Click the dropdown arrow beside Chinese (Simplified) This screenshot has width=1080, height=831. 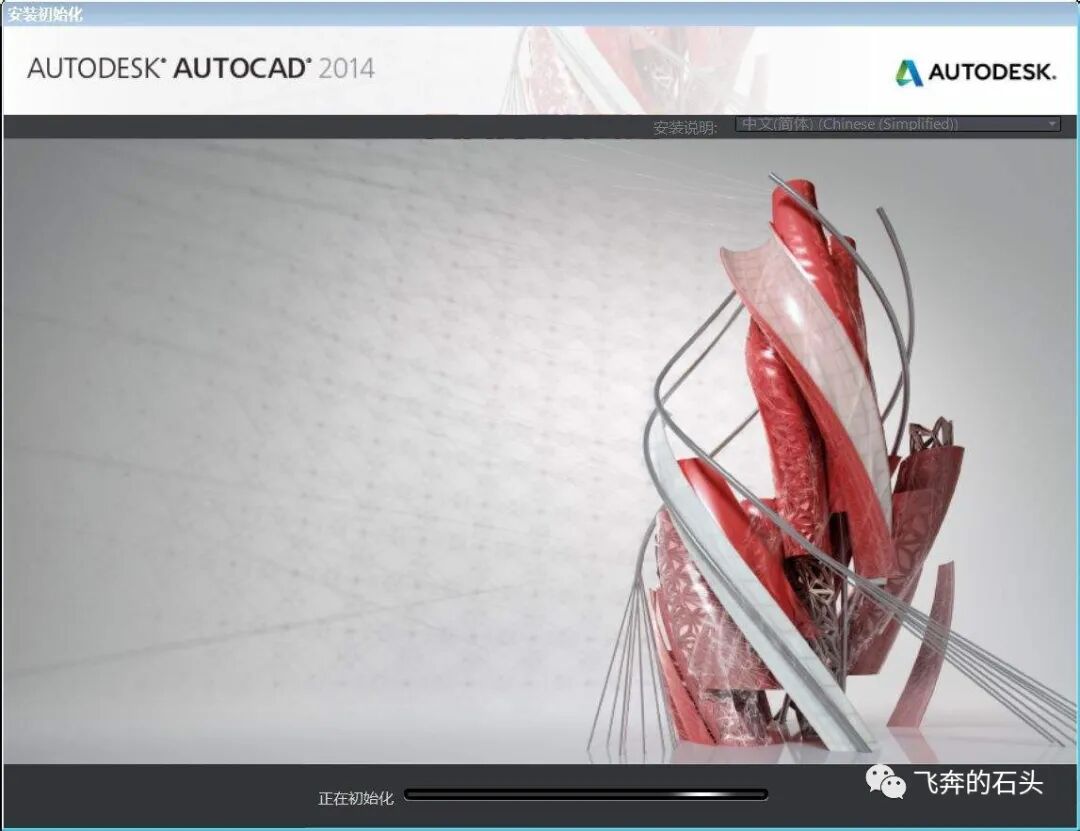coord(1052,124)
